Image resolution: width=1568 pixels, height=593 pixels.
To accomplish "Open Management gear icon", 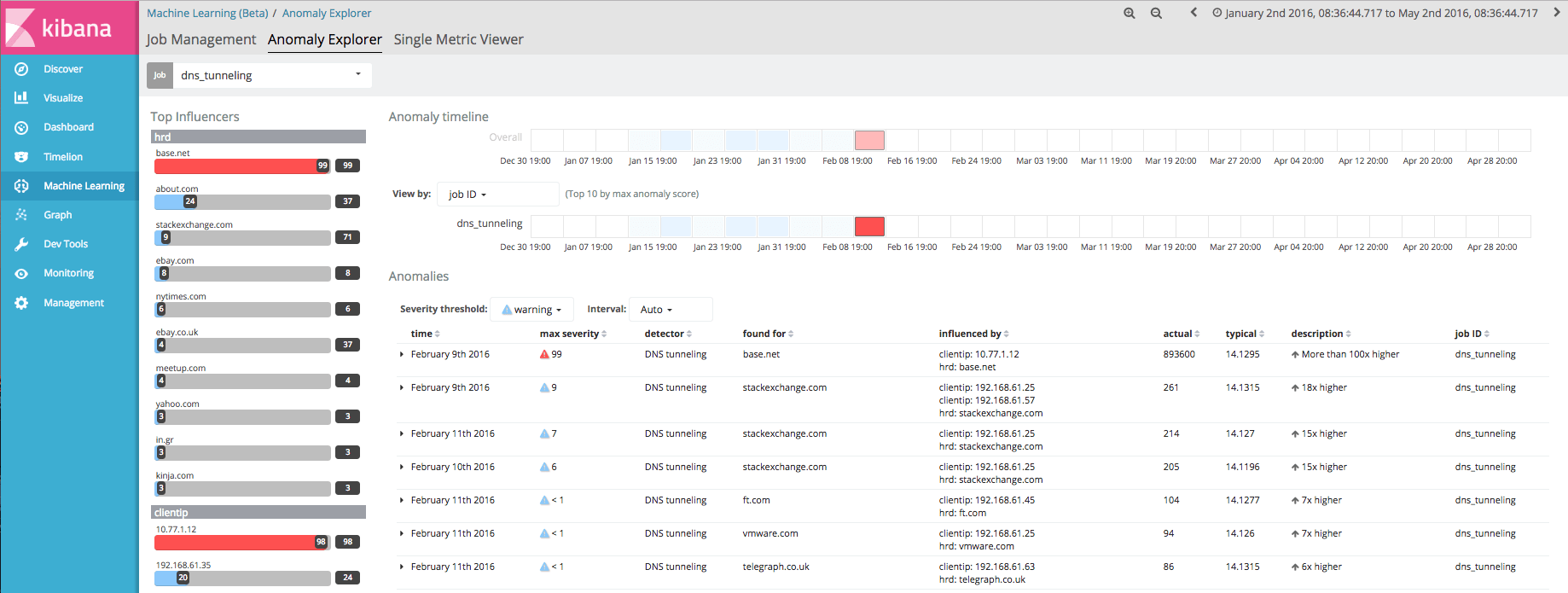I will (21, 303).
